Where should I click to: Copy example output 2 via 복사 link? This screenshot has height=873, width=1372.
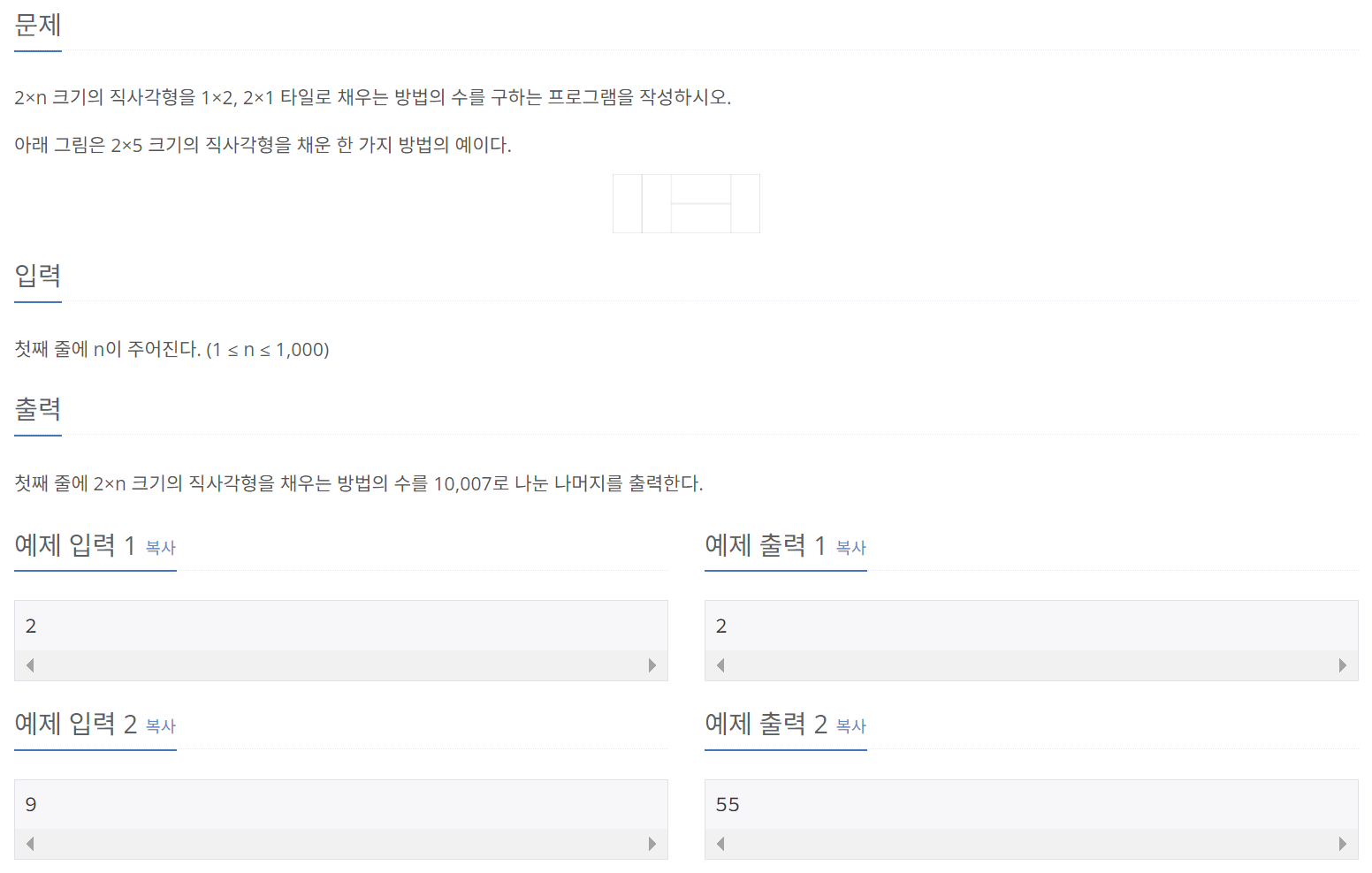point(851,726)
